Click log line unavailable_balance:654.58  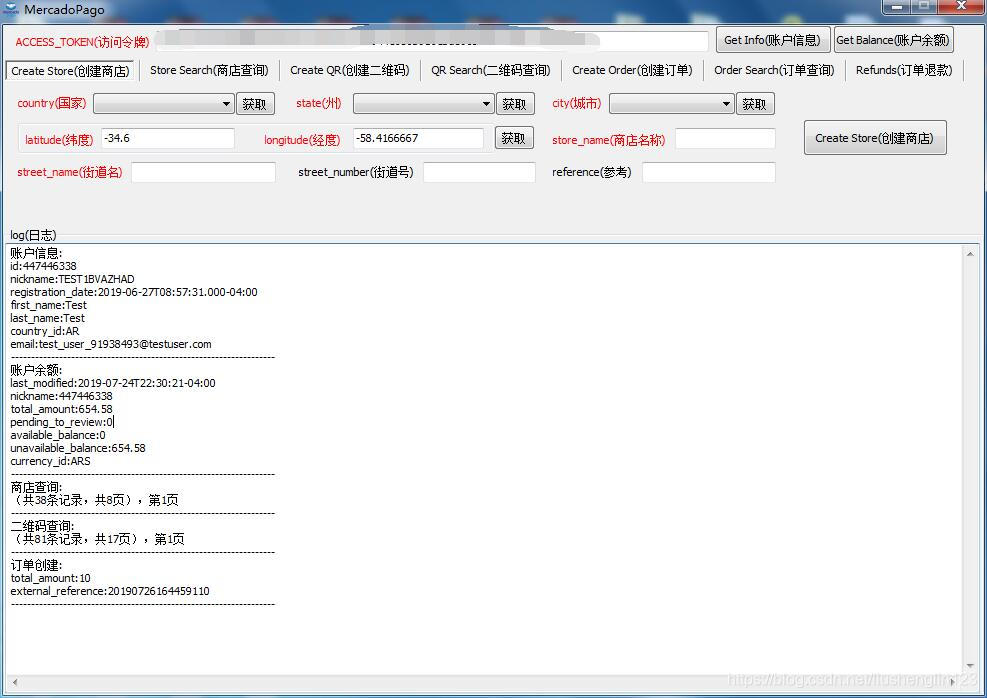78,448
